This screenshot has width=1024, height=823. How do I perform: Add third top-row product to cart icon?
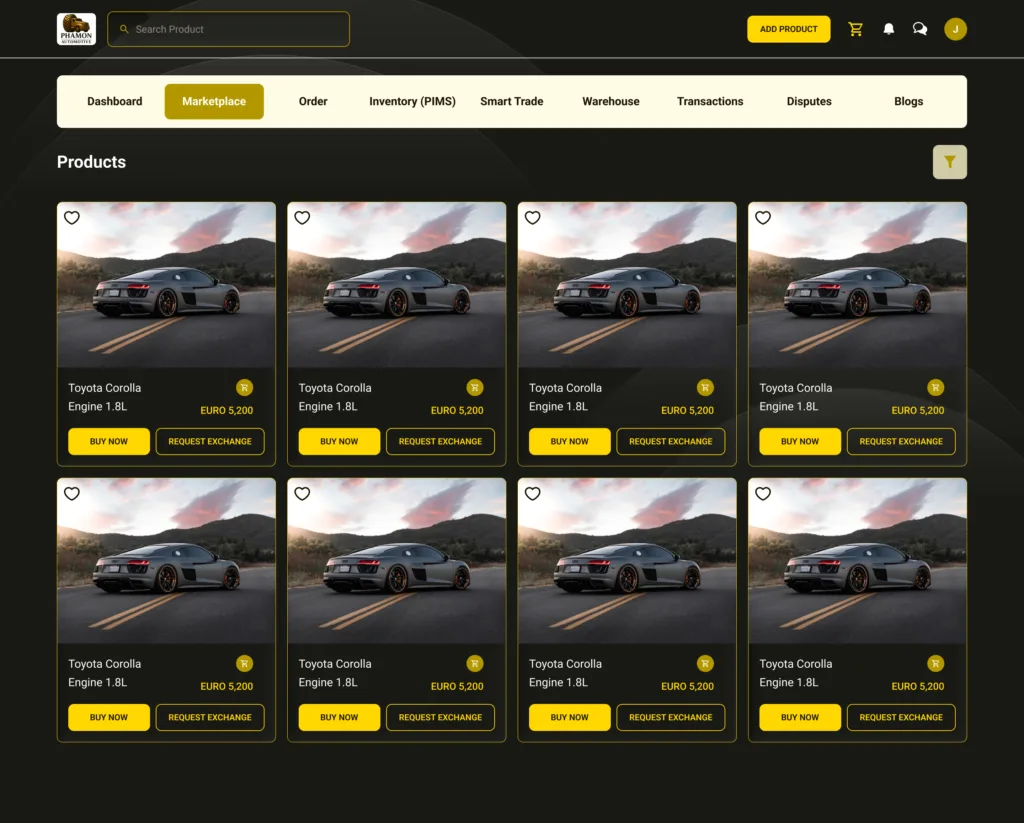coord(705,387)
